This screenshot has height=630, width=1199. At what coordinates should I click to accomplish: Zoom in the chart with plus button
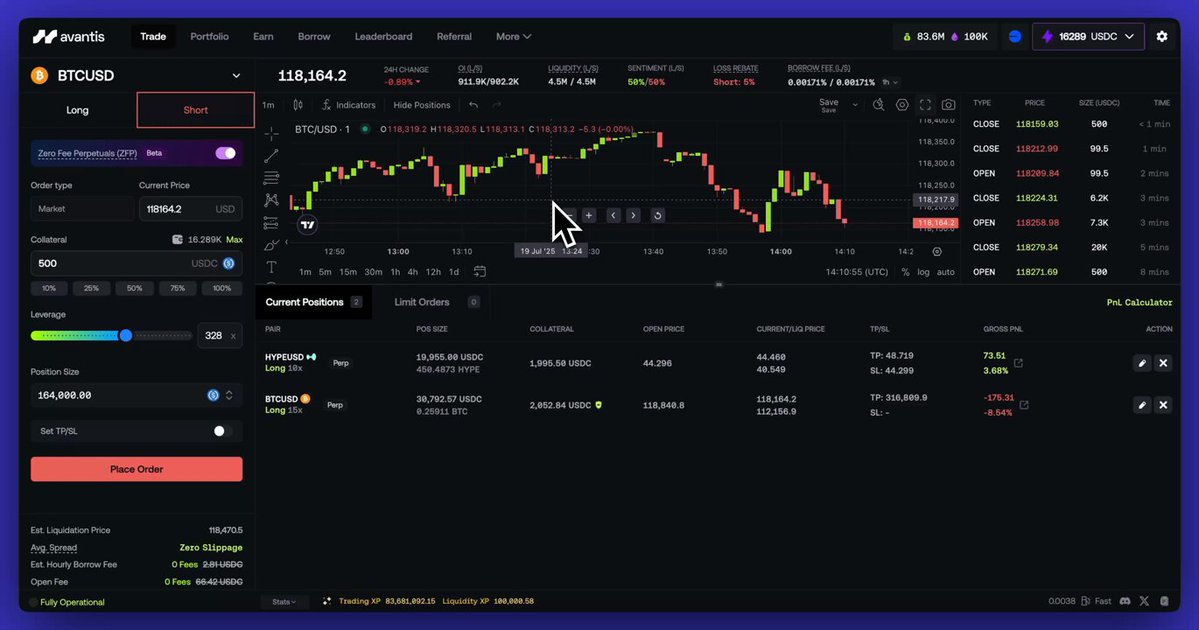(589, 216)
